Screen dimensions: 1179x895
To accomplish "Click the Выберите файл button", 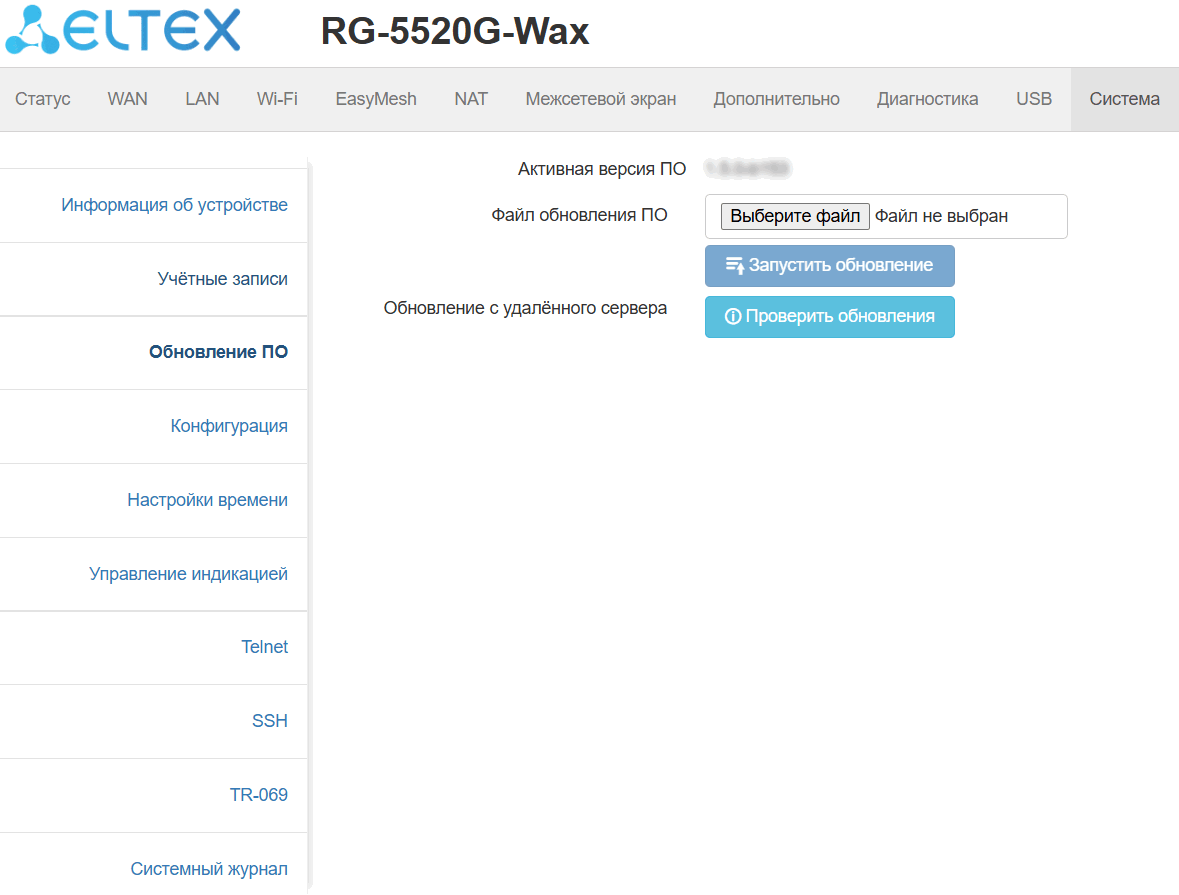I will 795,217.
